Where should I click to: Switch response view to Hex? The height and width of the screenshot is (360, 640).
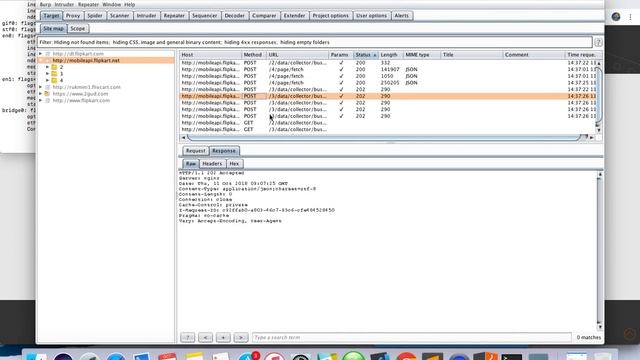click(x=234, y=164)
